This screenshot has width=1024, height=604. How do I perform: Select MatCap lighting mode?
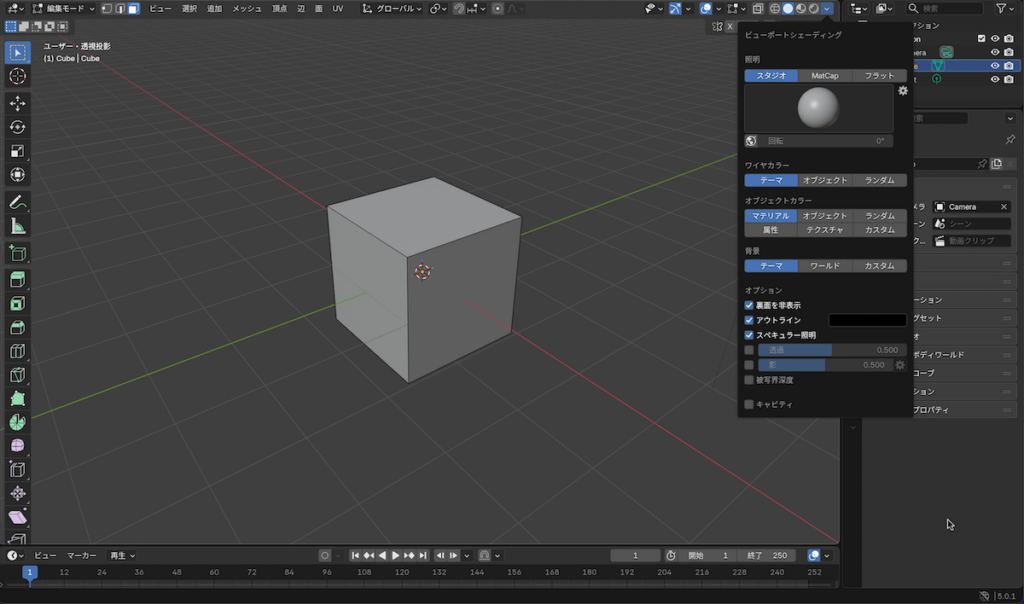pos(825,76)
